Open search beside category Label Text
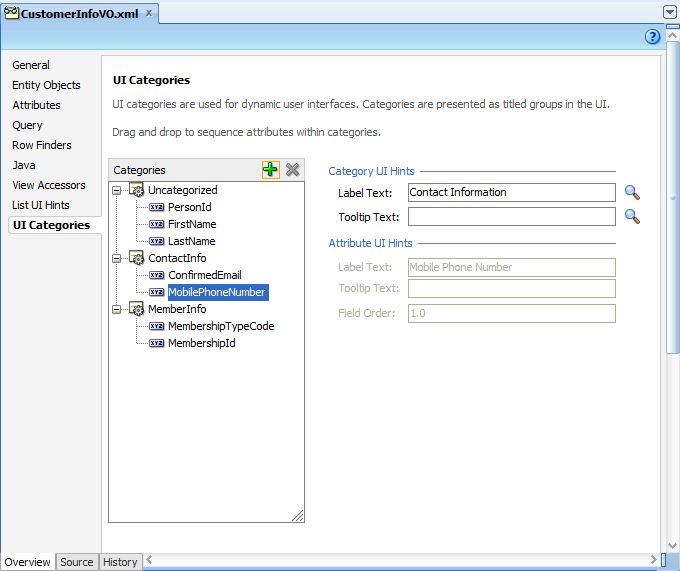Image resolution: width=680 pixels, height=571 pixels. pos(632,193)
